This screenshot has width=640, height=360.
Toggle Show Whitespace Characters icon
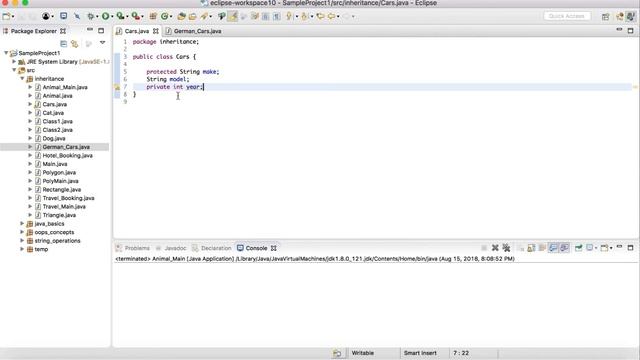click(277, 16)
